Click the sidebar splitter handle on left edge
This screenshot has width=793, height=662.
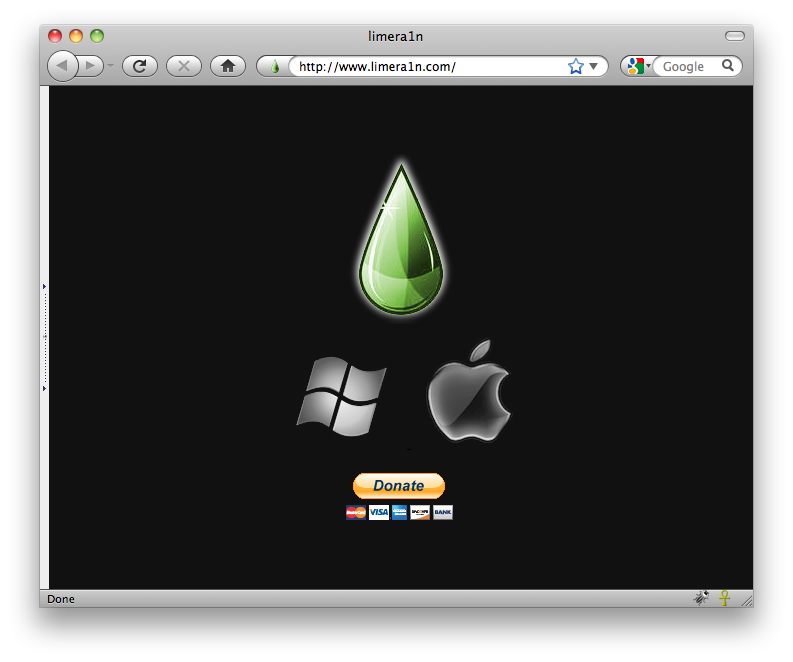pos(45,337)
